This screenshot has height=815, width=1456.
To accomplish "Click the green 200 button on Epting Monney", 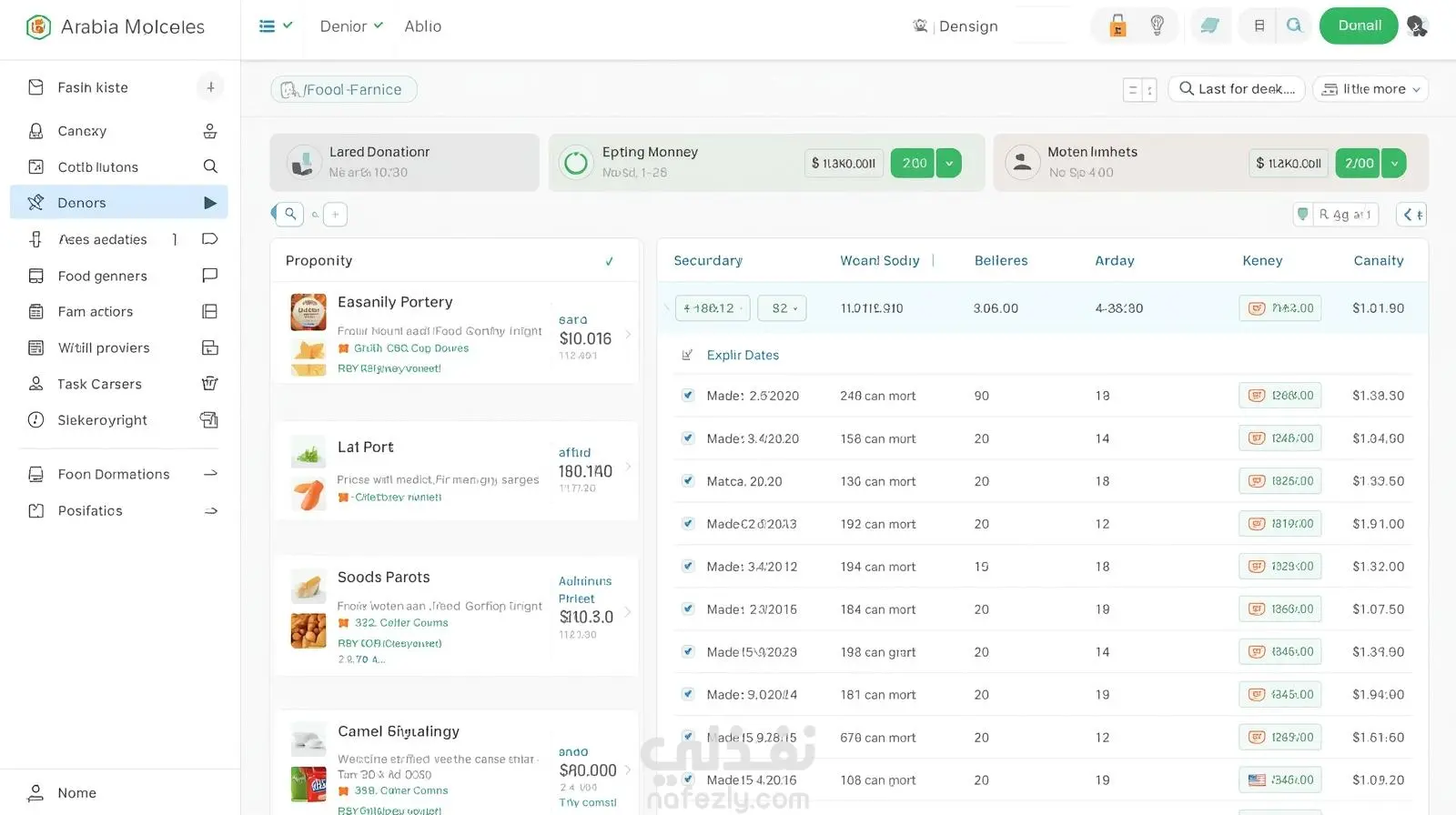I will coord(913,163).
